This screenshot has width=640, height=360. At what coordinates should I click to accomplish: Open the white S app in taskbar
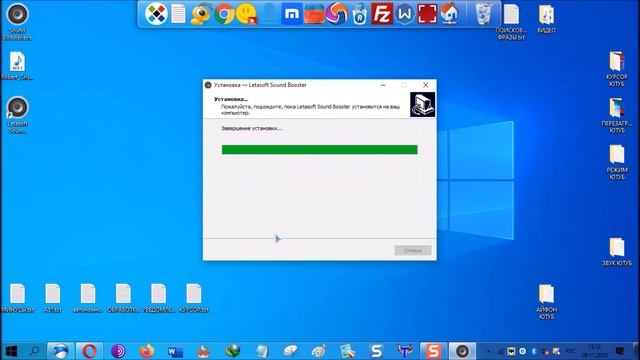[376, 351]
